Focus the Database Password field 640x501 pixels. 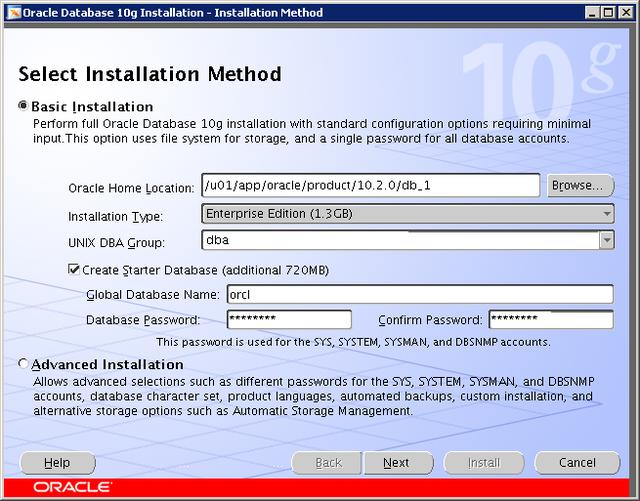[x=289, y=319]
